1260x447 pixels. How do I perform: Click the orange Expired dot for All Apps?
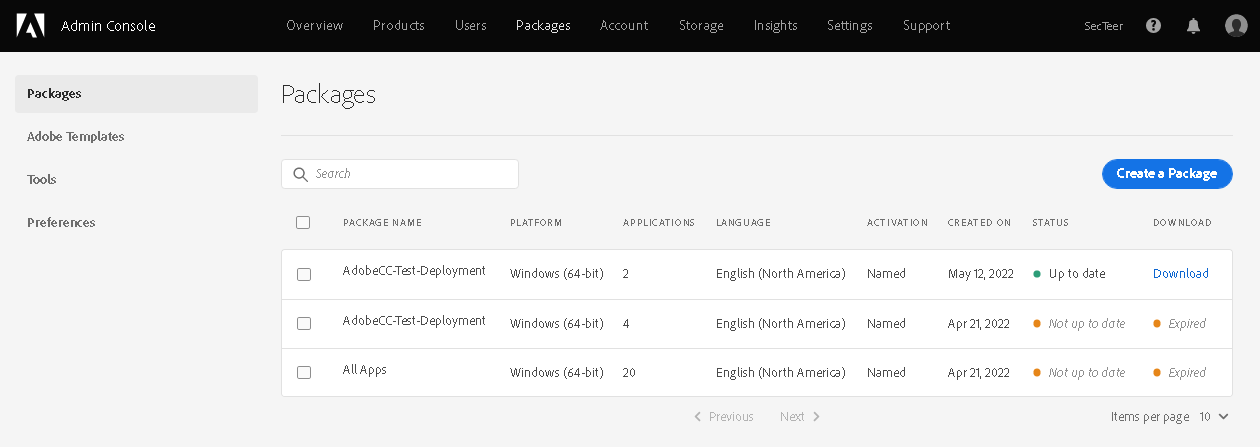pyautogui.click(x=1157, y=373)
